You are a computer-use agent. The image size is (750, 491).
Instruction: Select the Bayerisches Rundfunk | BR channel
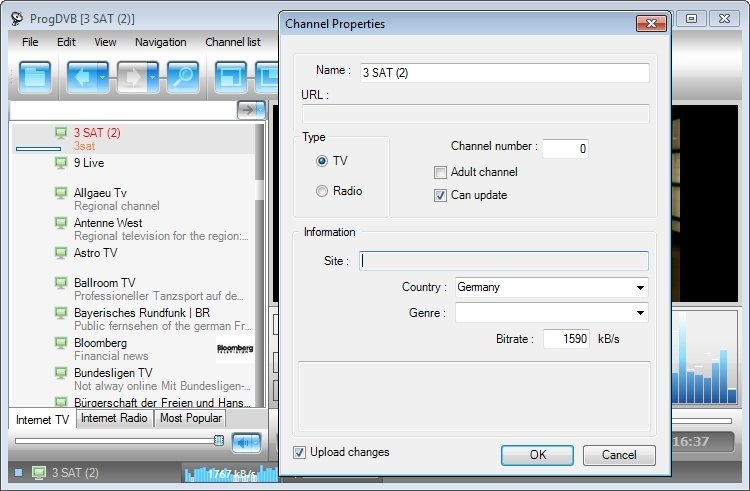(134, 319)
